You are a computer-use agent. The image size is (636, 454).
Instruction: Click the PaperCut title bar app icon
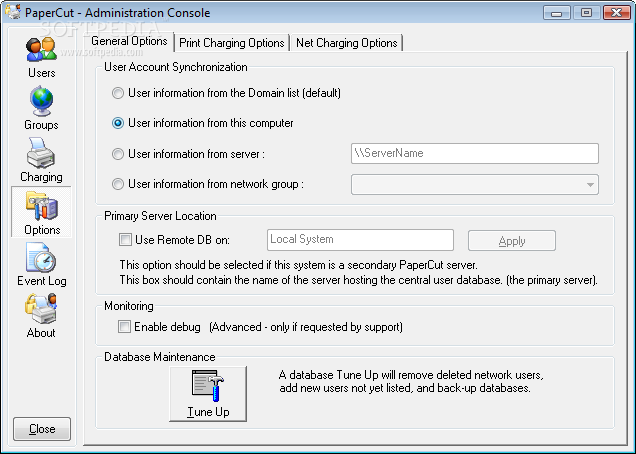coord(13,11)
